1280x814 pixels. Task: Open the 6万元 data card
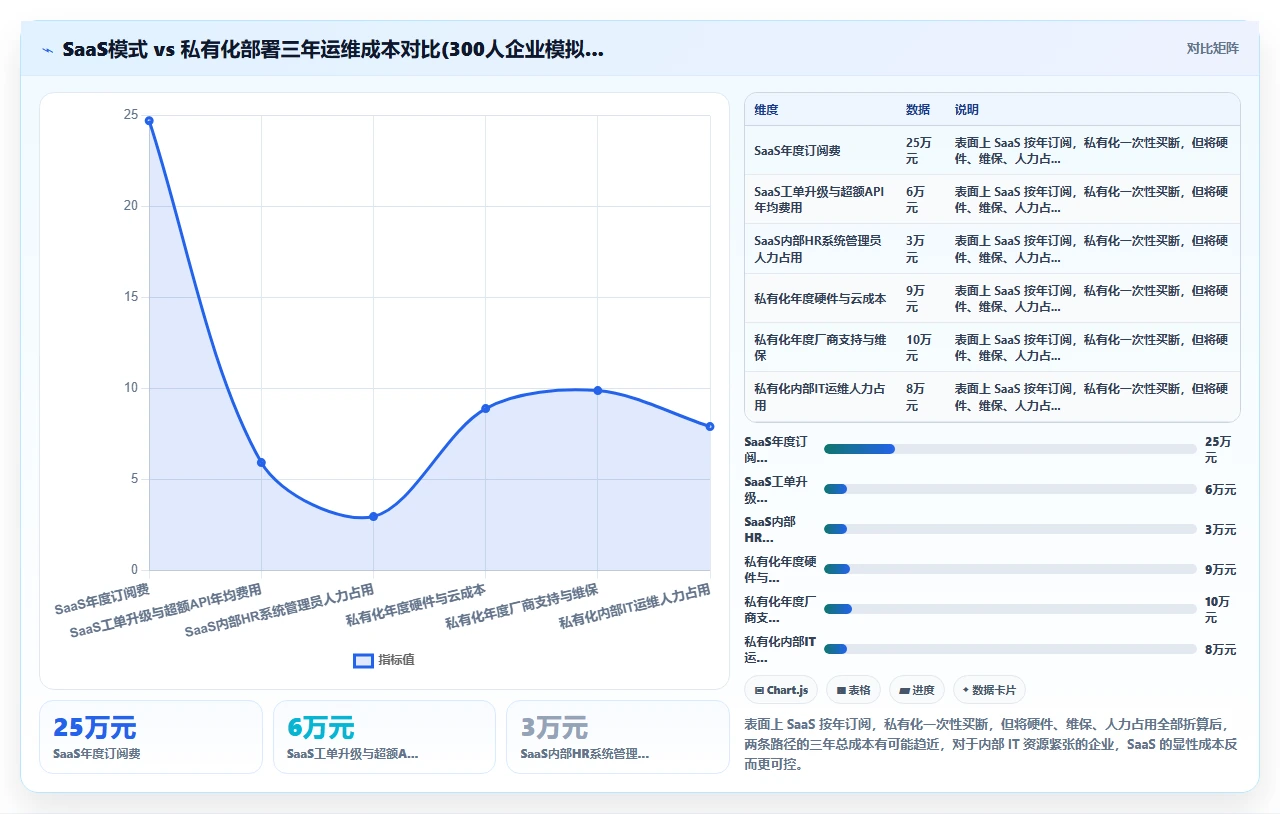pyautogui.click(x=384, y=737)
